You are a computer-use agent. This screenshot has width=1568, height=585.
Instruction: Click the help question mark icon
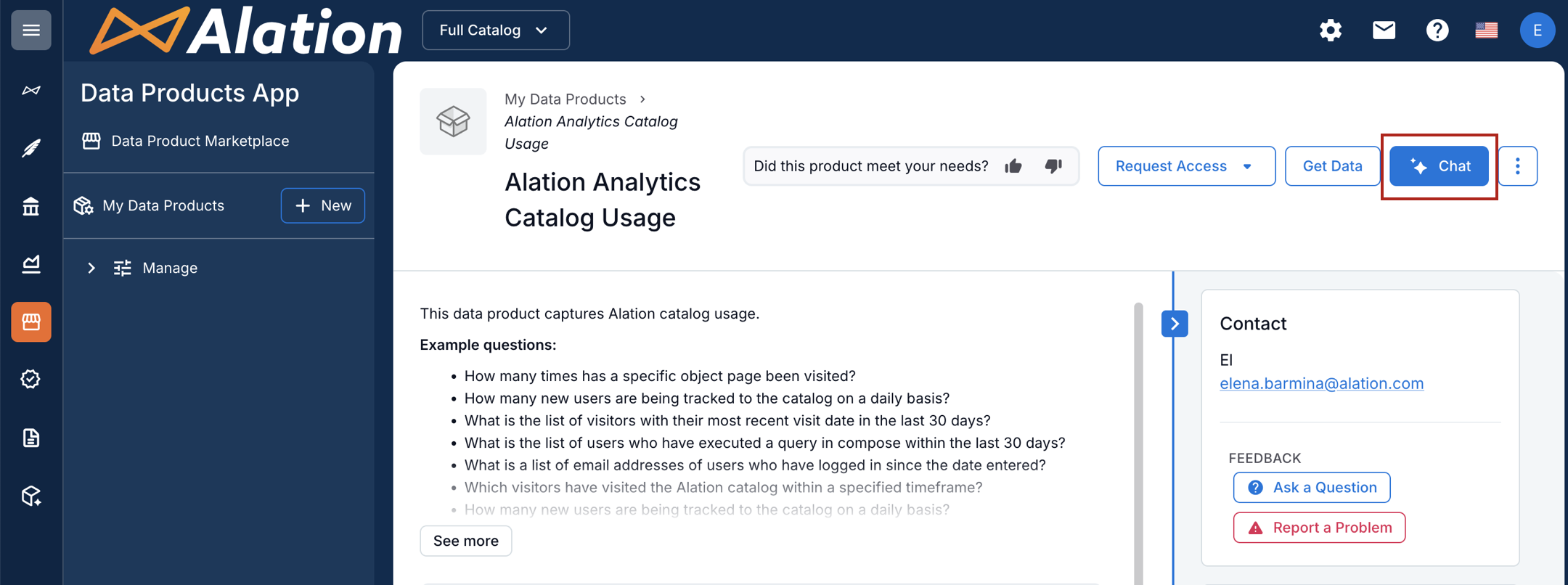(1437, 30)
